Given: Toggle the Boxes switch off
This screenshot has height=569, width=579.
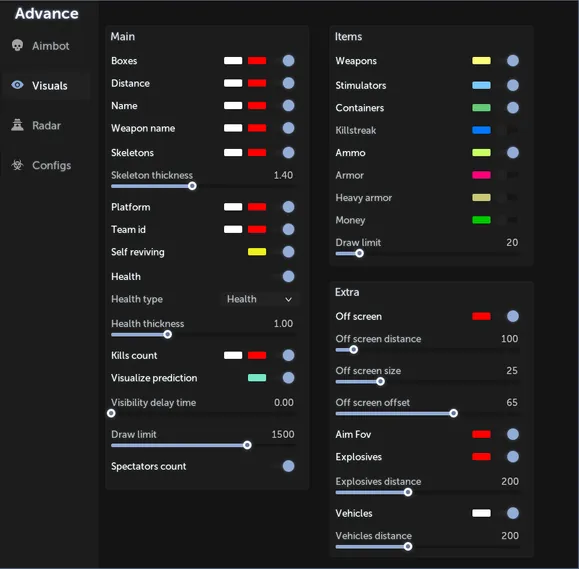Looking at the screenshot, I should [x=285, y=61].
